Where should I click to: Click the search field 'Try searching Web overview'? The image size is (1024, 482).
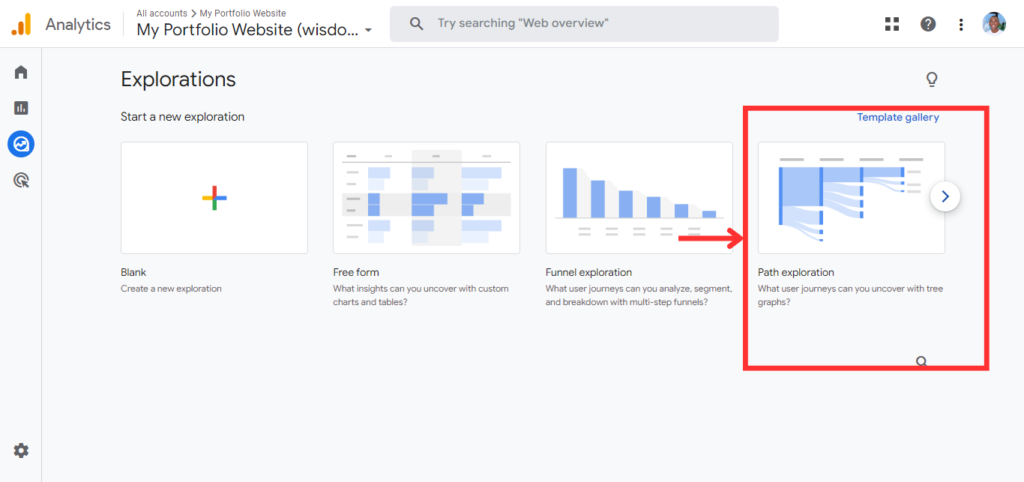(x=584, y=24)
